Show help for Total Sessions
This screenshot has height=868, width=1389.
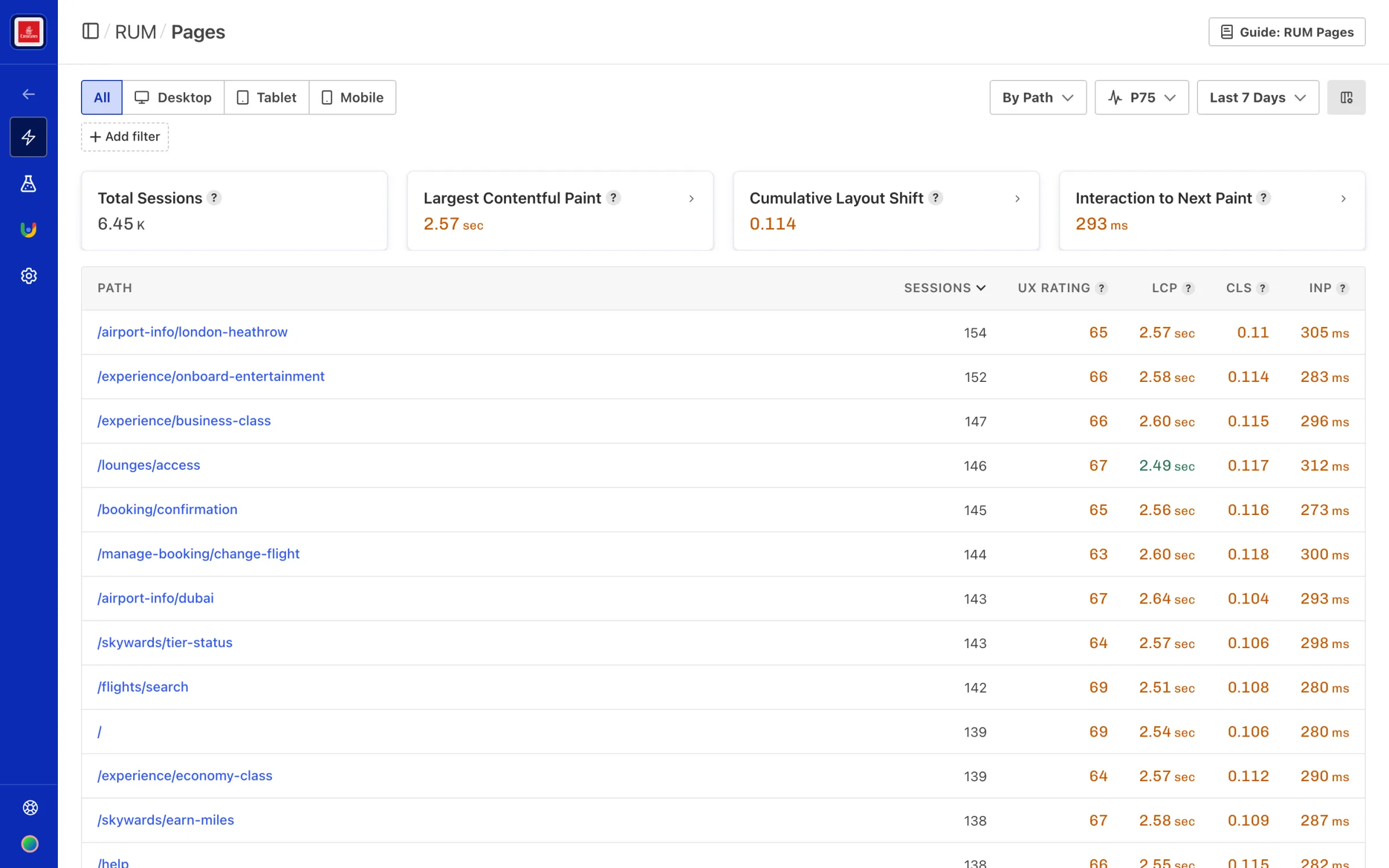point(214,198)
